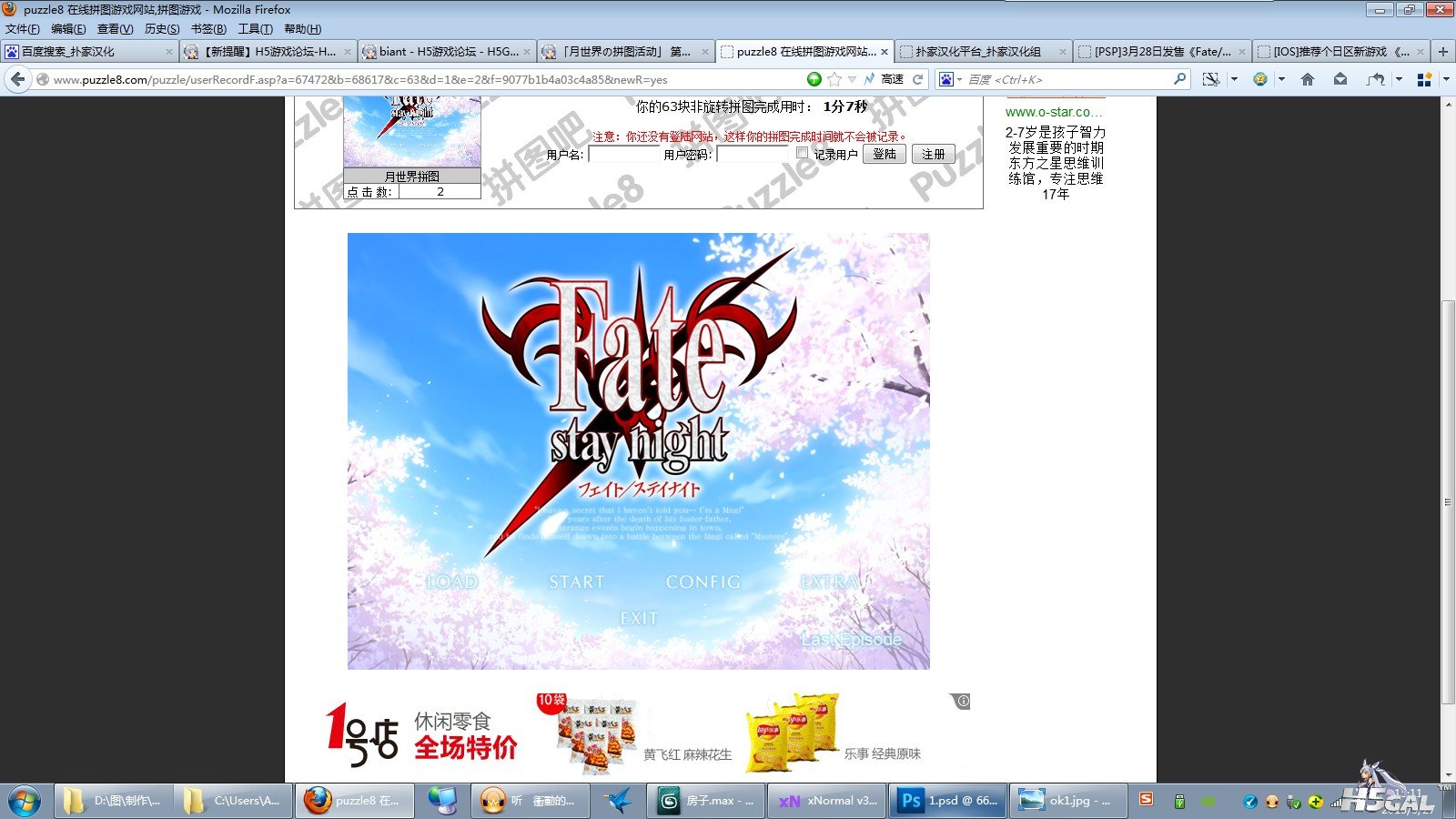Open the 查看(V) menu
This screenshot has height=819, width=1456.
click(116, 29)
